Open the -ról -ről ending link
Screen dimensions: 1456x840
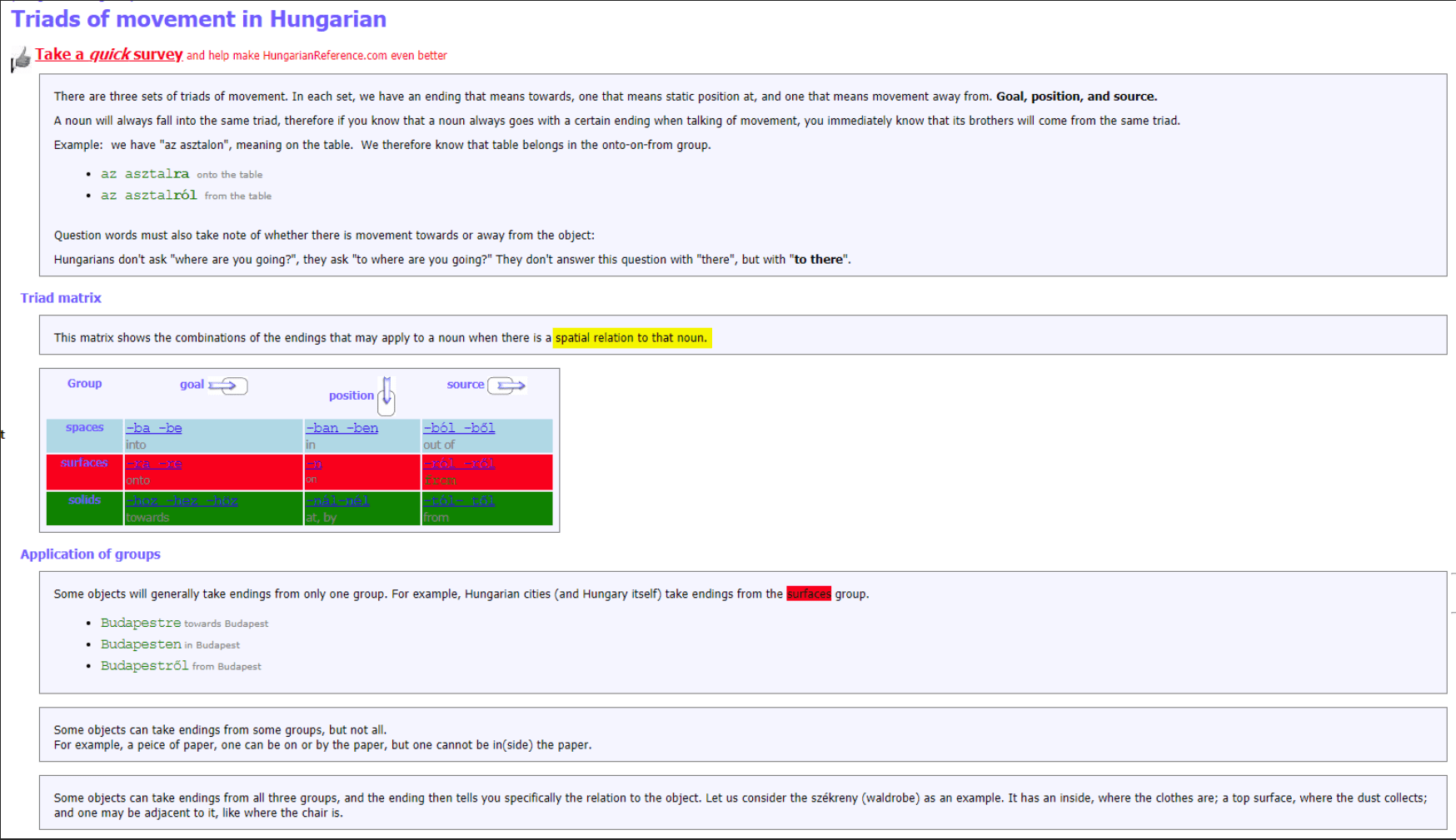pyautogui.click(x=459, y=464)
